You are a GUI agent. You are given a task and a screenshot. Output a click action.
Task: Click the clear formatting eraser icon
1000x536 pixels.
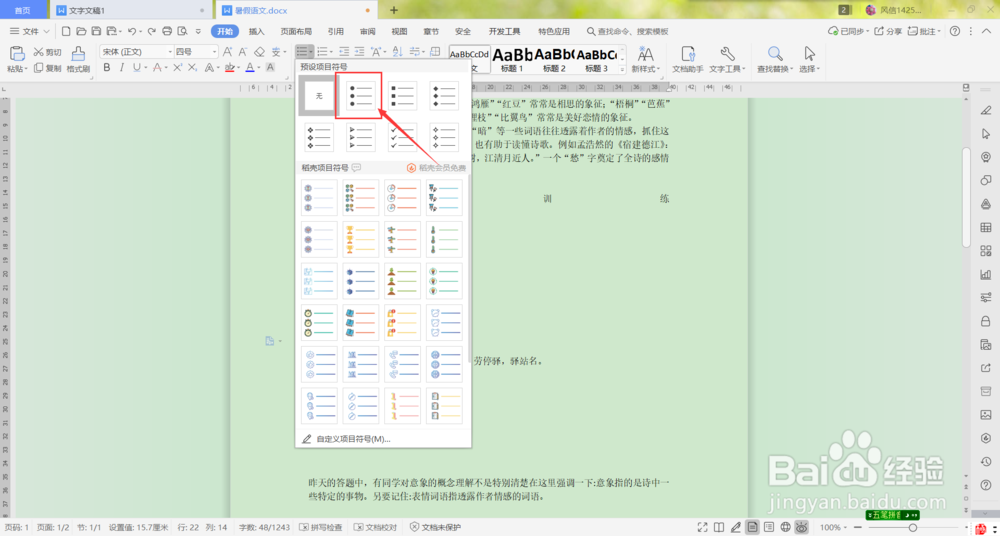point(259,52)
